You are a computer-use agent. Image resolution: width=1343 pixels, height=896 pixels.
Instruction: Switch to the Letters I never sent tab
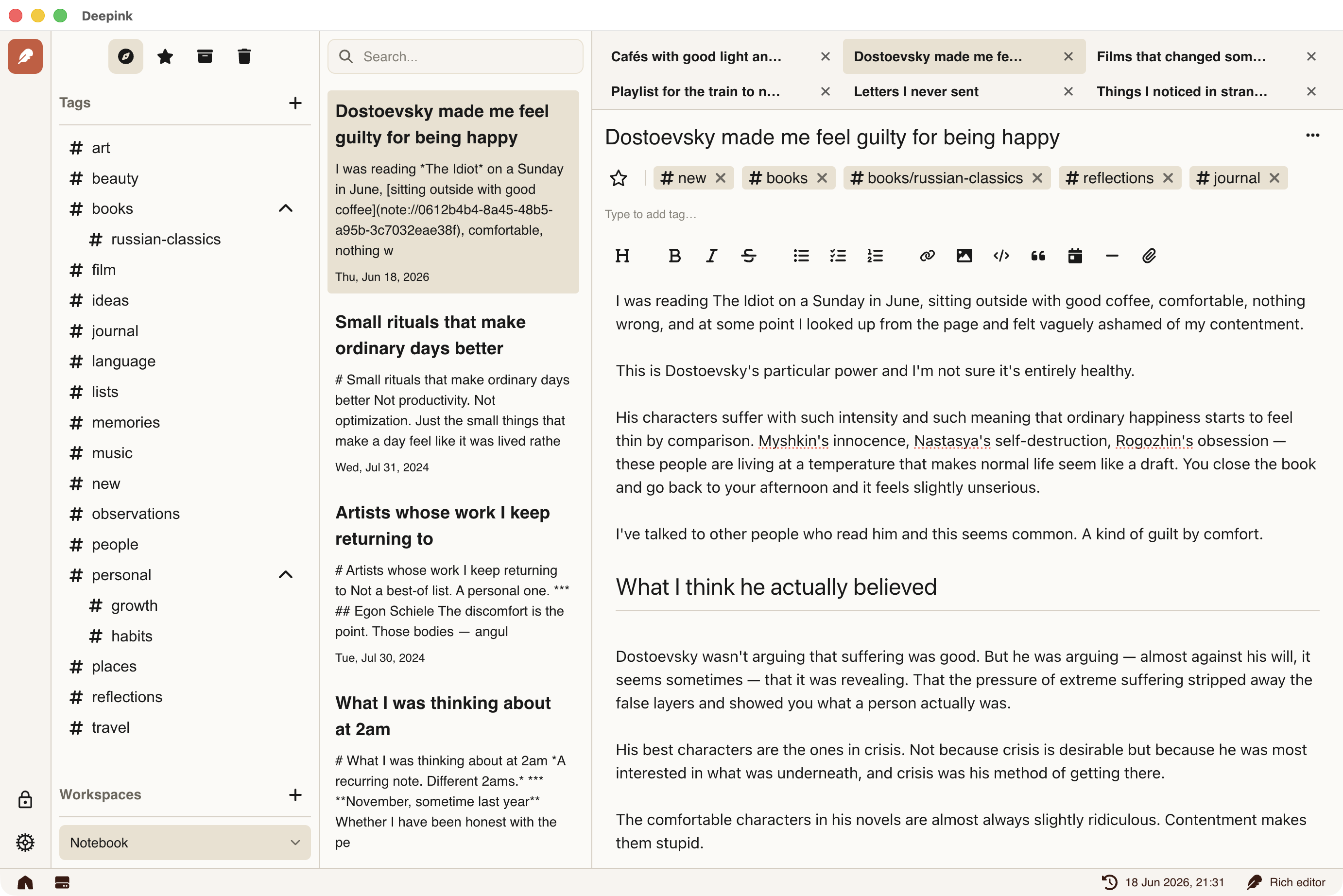916,91
